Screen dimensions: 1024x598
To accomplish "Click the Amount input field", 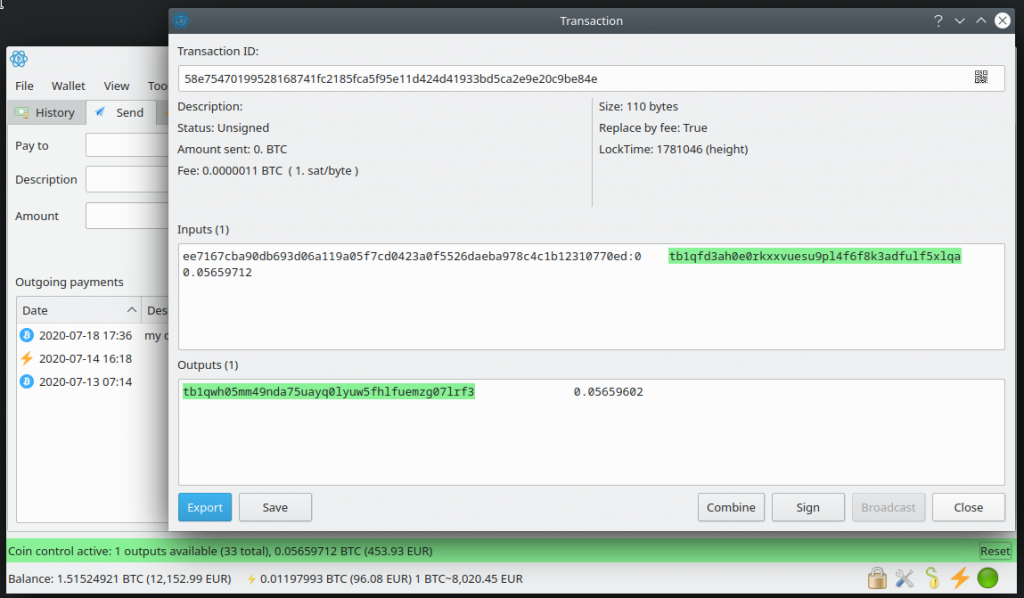I will (127, 215).
